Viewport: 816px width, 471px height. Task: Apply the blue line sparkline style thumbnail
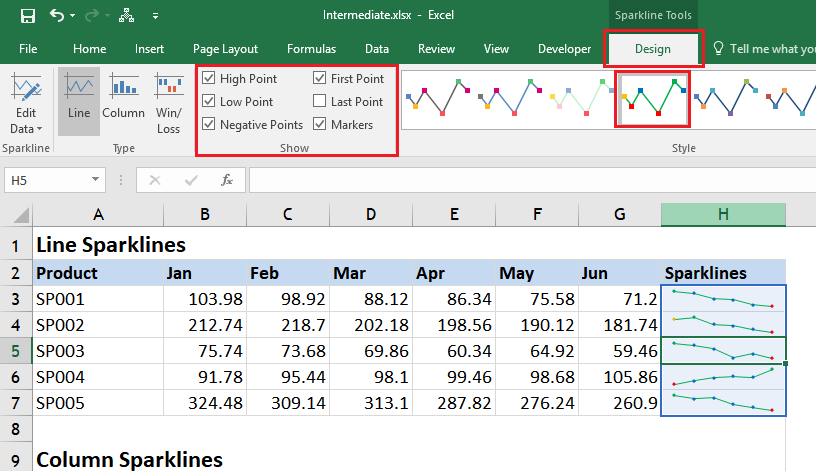tap(509, 99)
